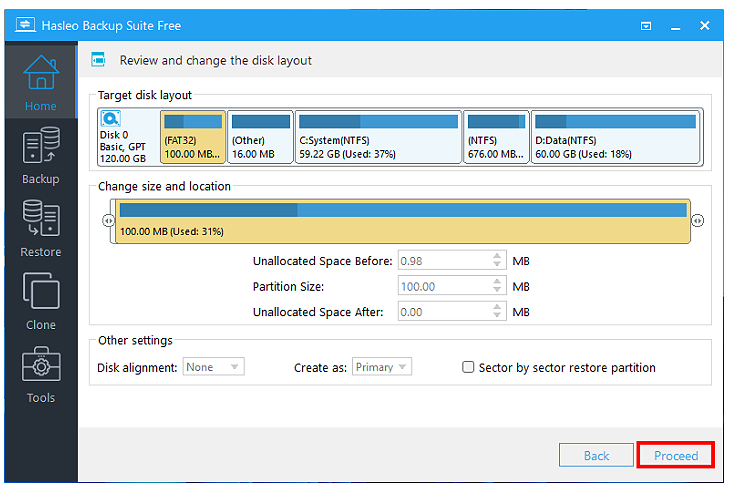Close the Hasleo Backup Suite window
The image size is (732, 494).
coord(704,26)
